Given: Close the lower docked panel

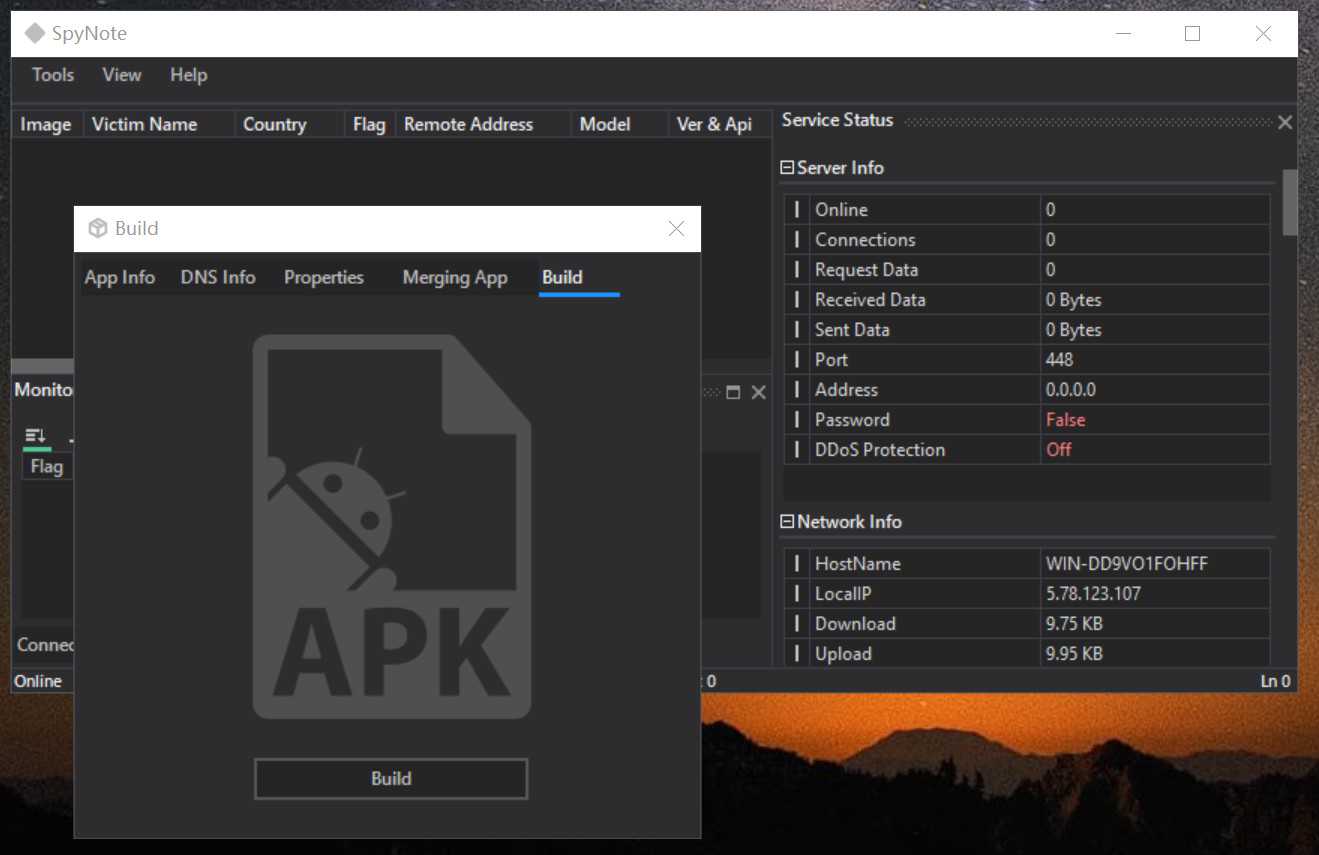Looking at the screenshot, I should 758,393.
